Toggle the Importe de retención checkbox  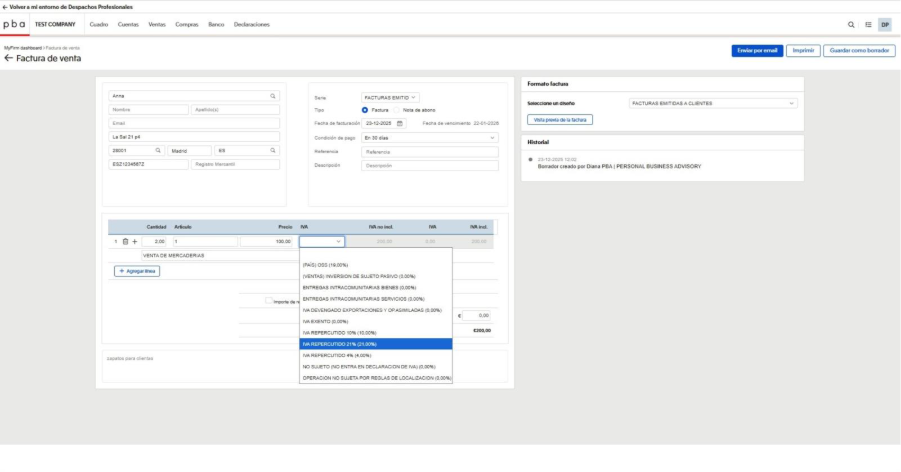[268, 301]
